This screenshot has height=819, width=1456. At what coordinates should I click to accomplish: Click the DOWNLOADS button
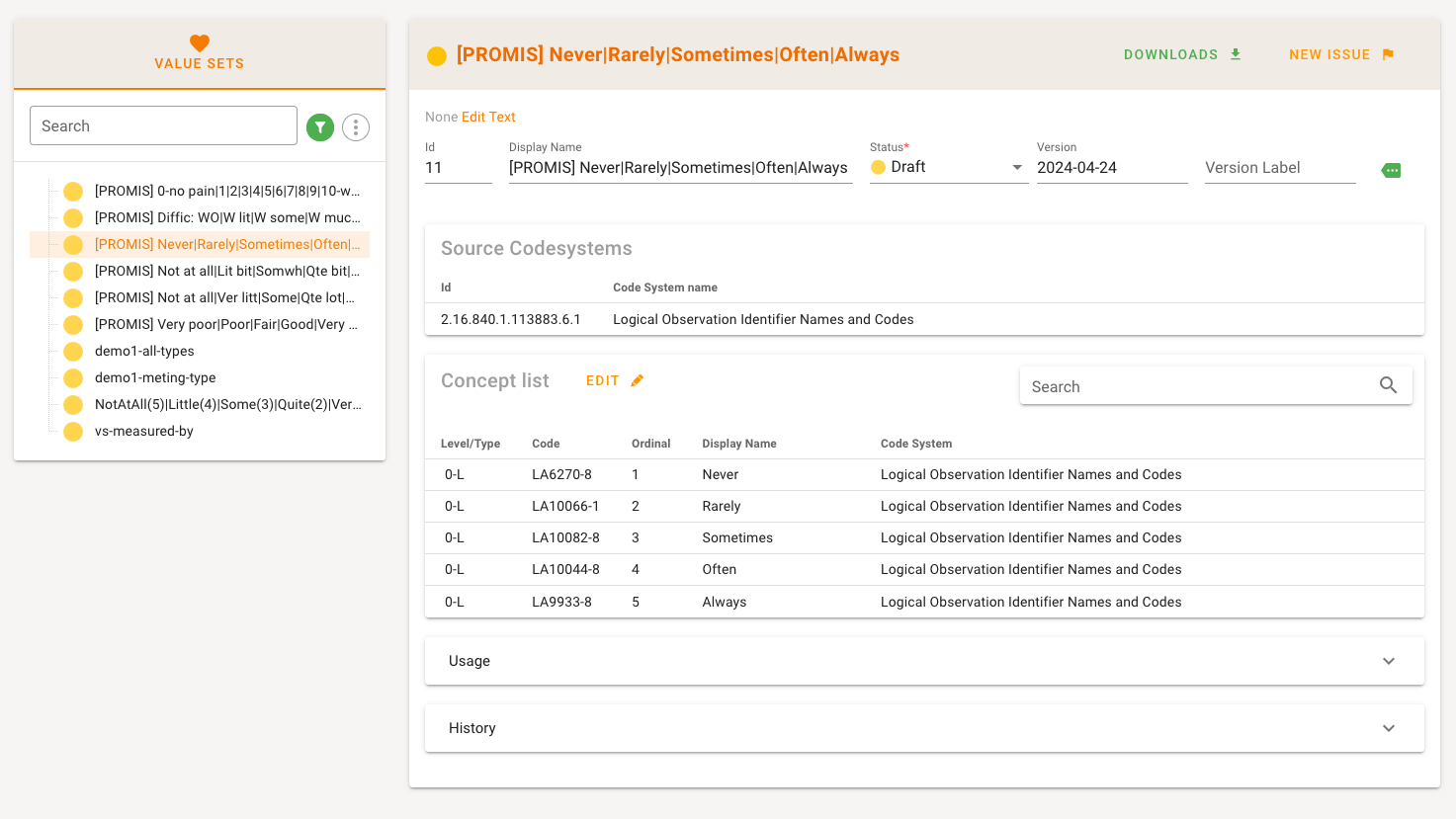pyautogui.click(x=1170, y=54)
